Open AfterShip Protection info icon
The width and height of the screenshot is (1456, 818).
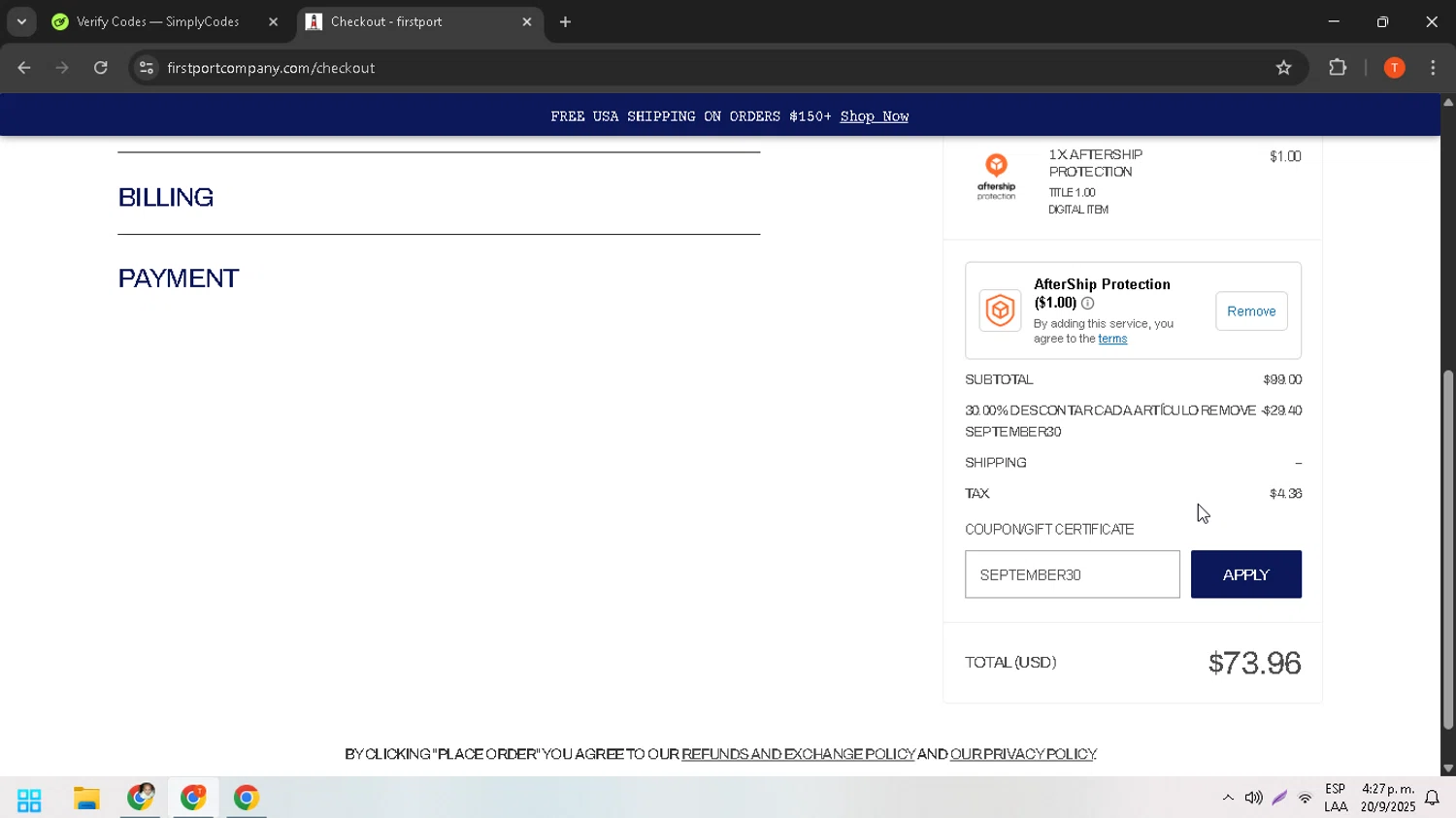click(x=1087, y=303)
